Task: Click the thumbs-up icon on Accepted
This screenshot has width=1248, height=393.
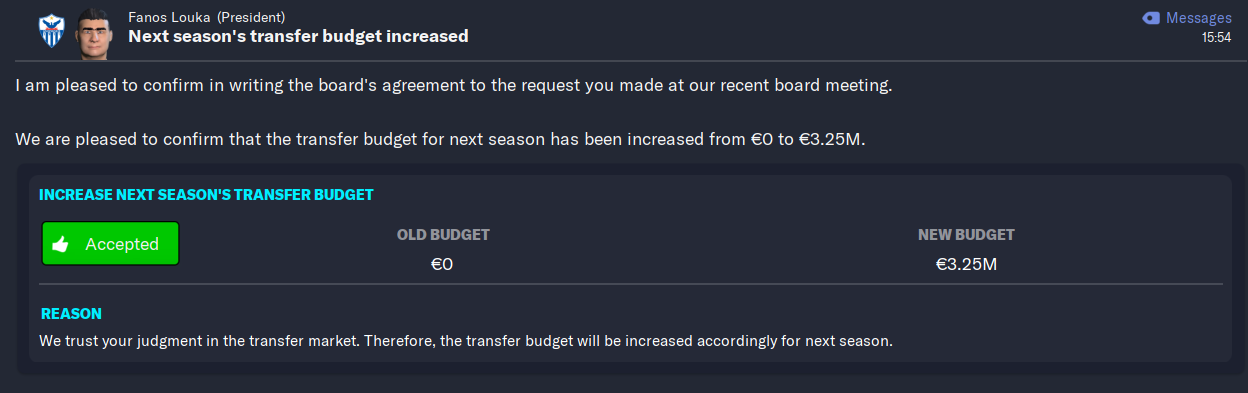Action: click(x=60, y=244)
